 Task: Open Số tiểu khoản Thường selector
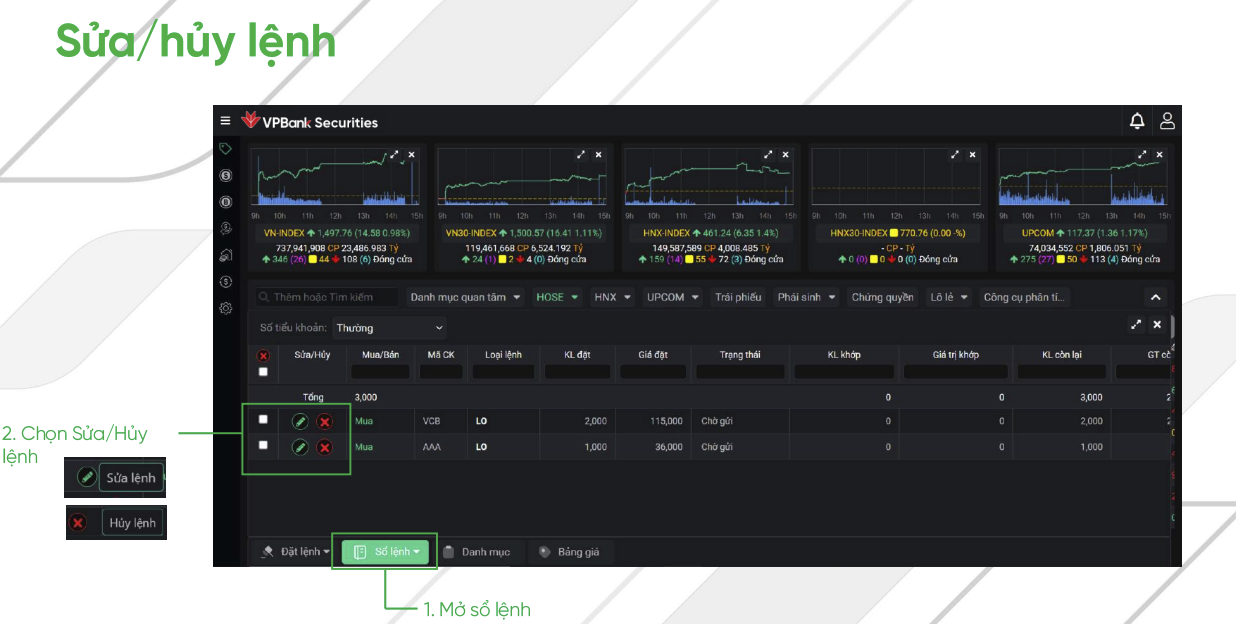click(389, 328)
